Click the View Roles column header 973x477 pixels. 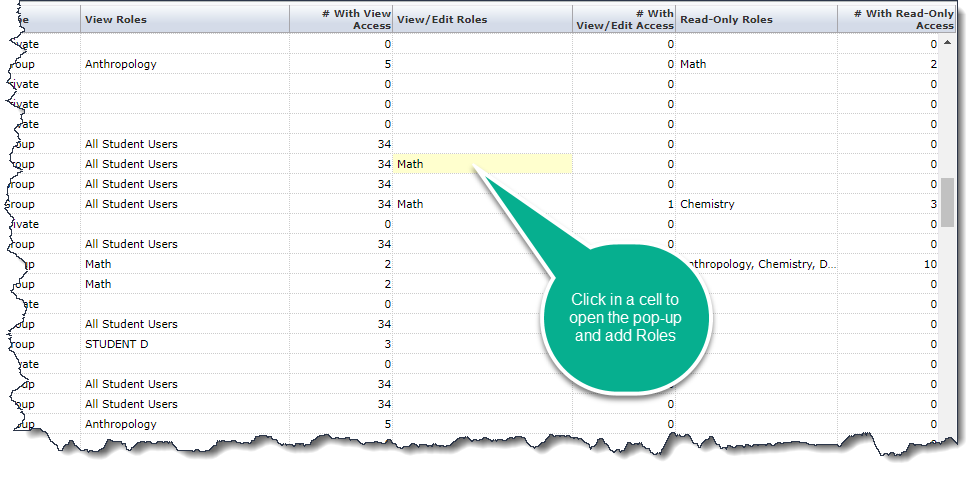pyautogui.click(x=184, y=19)
